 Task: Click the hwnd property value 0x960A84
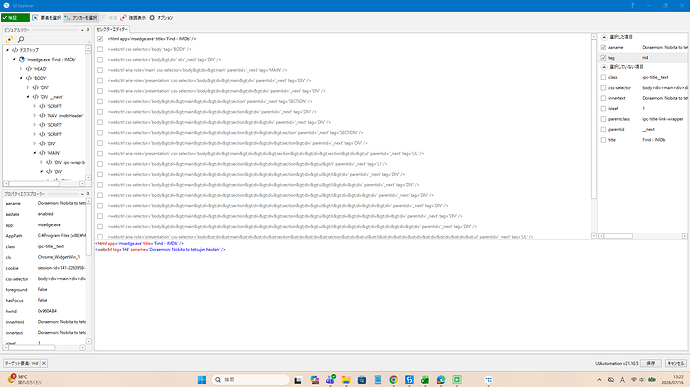pos(47,311)
